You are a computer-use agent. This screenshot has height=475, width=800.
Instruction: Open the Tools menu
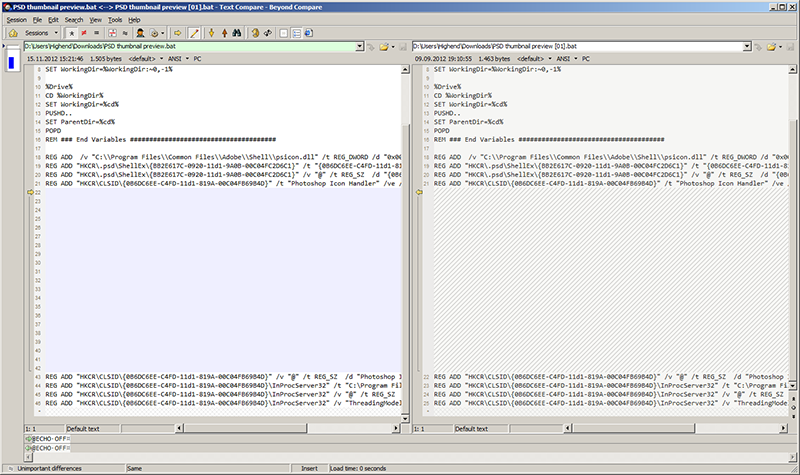coord(115,19)
